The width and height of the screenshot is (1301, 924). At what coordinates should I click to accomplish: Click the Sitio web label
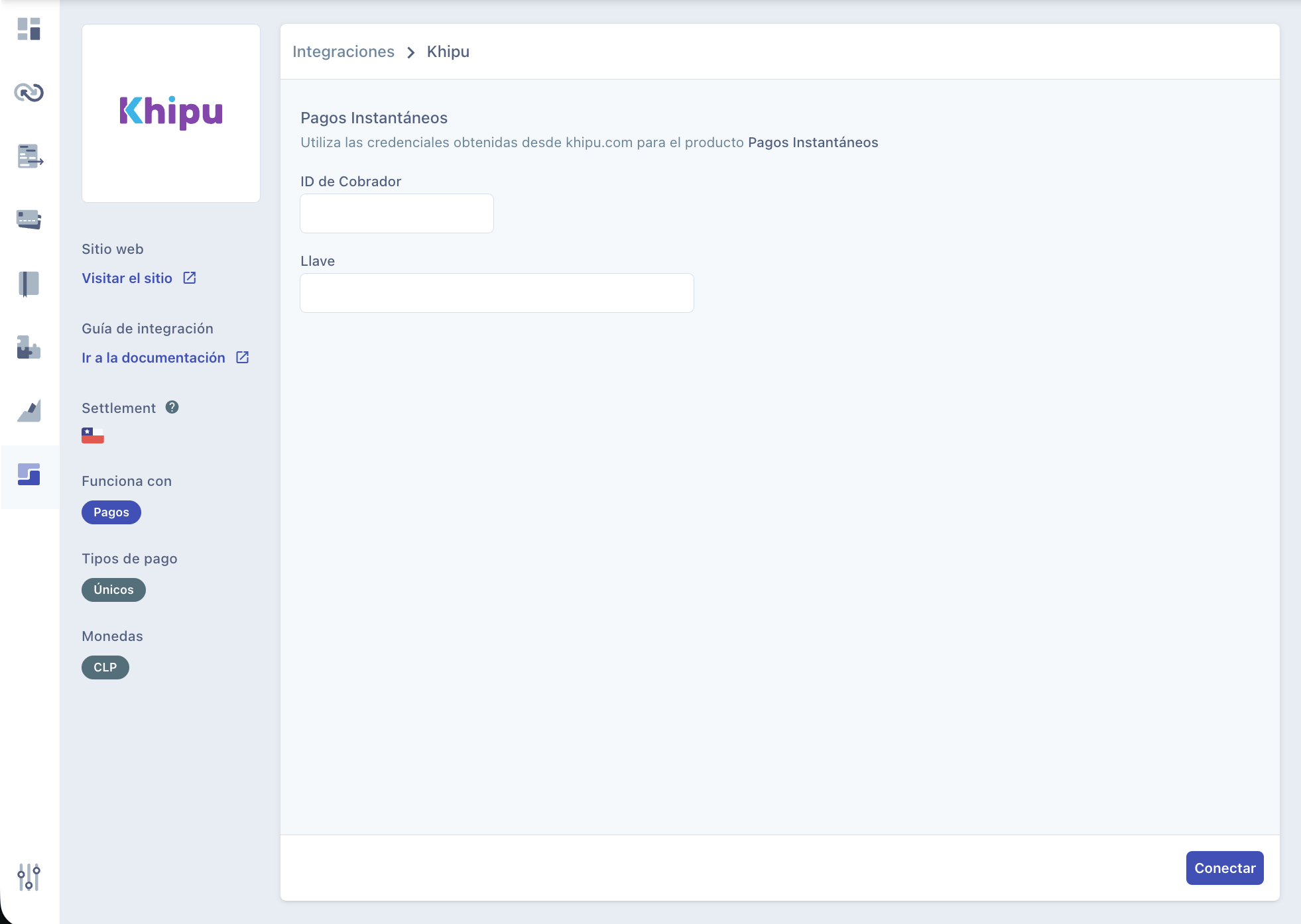[113, 249]
